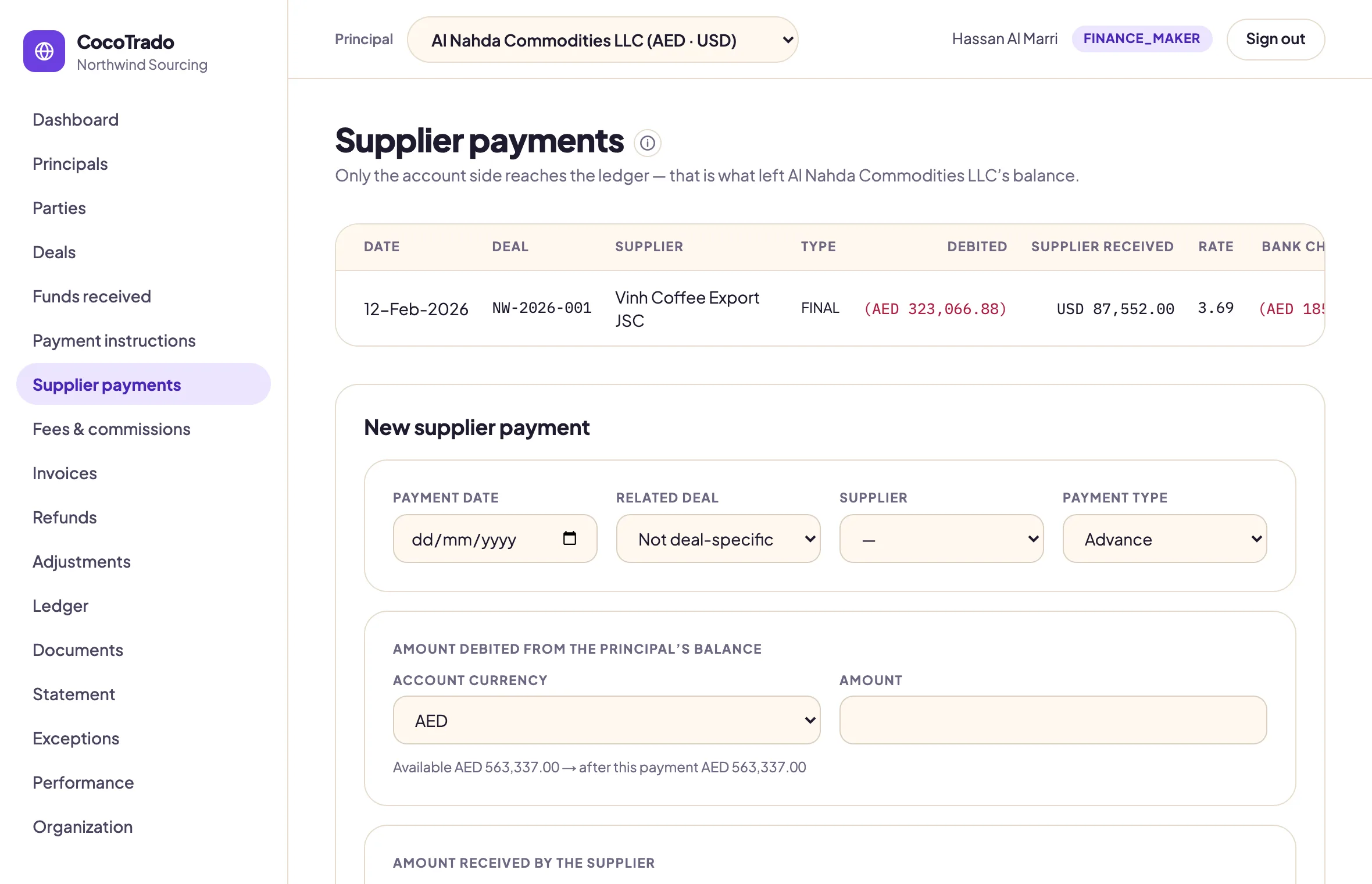Click the SUPPLIER RECEIVED column header
Viewport: 1372px width, 884px height.
point(1102,247)
